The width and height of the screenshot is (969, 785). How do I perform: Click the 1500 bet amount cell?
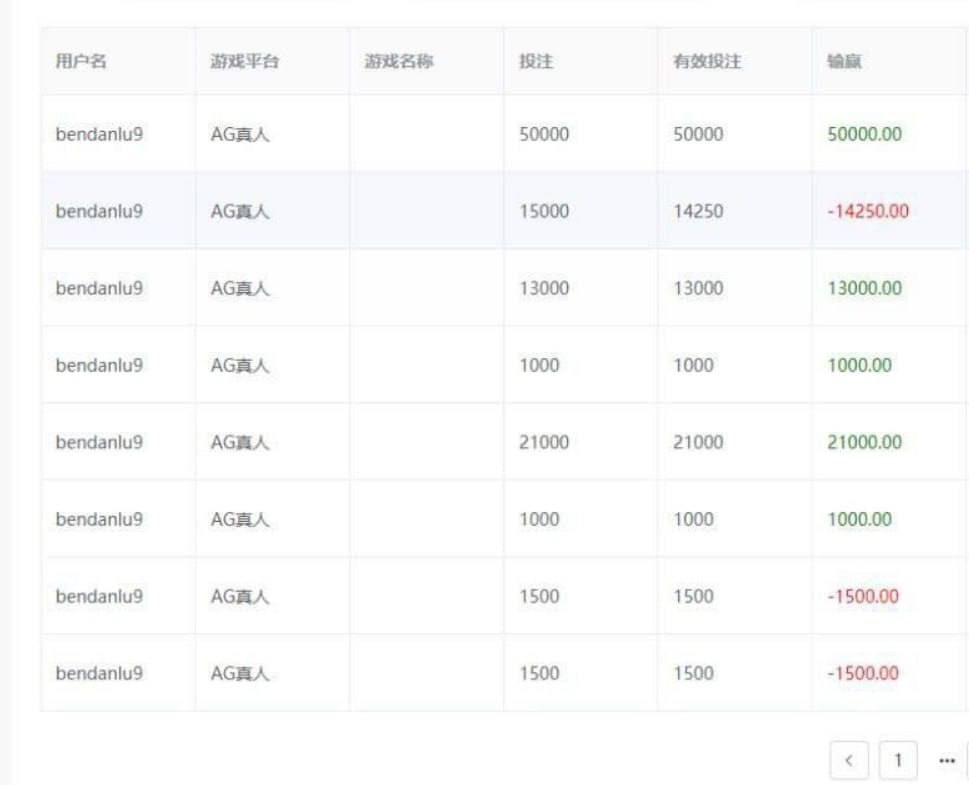[x=536, y=596]
